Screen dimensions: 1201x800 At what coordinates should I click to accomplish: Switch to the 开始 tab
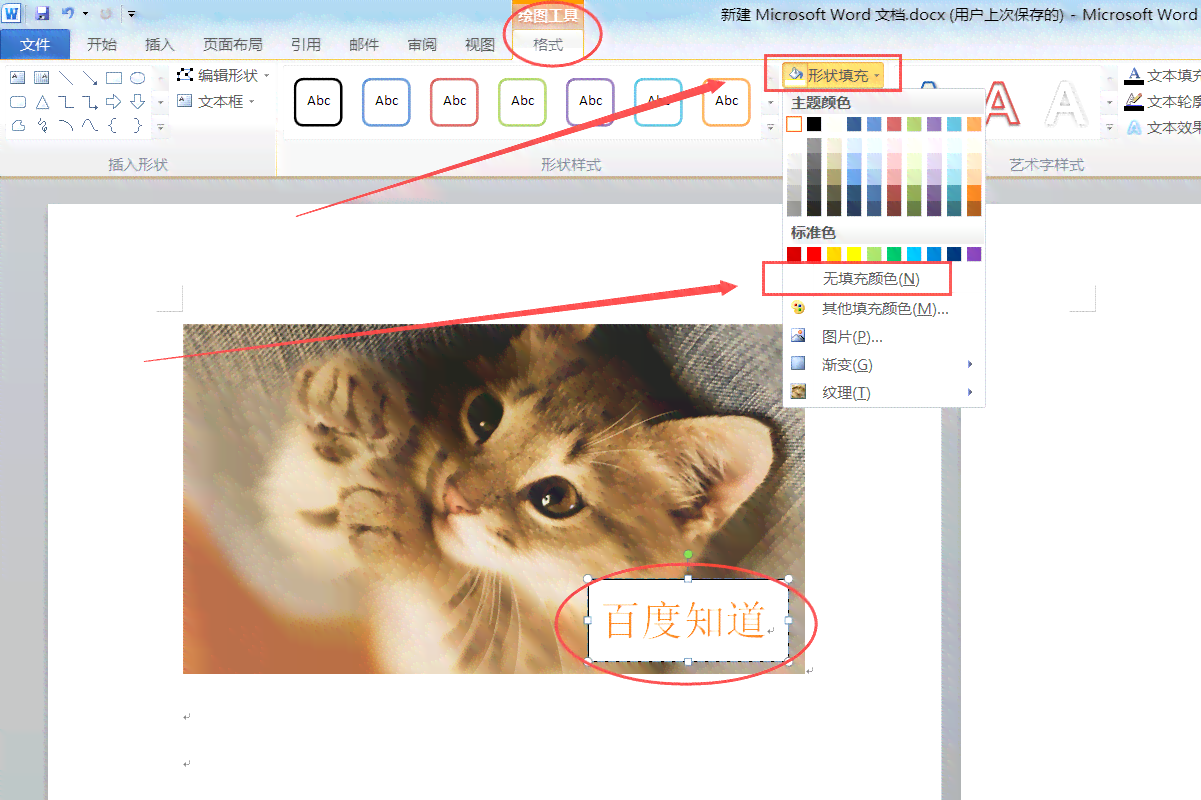pyautogui.click(x=101, y=44)
